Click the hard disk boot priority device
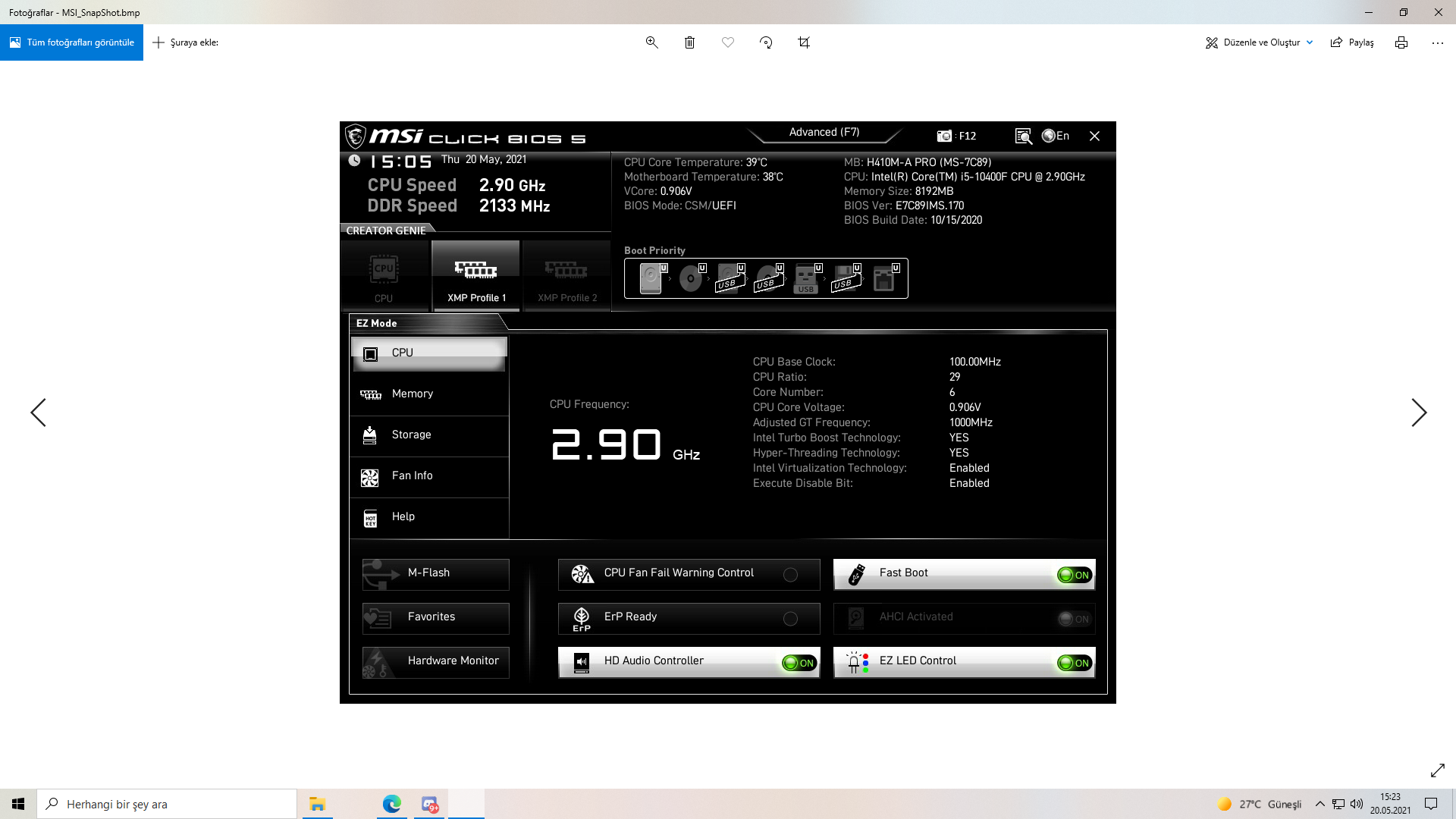Viewport: 1456px width, 819px height. pos(651,278)
